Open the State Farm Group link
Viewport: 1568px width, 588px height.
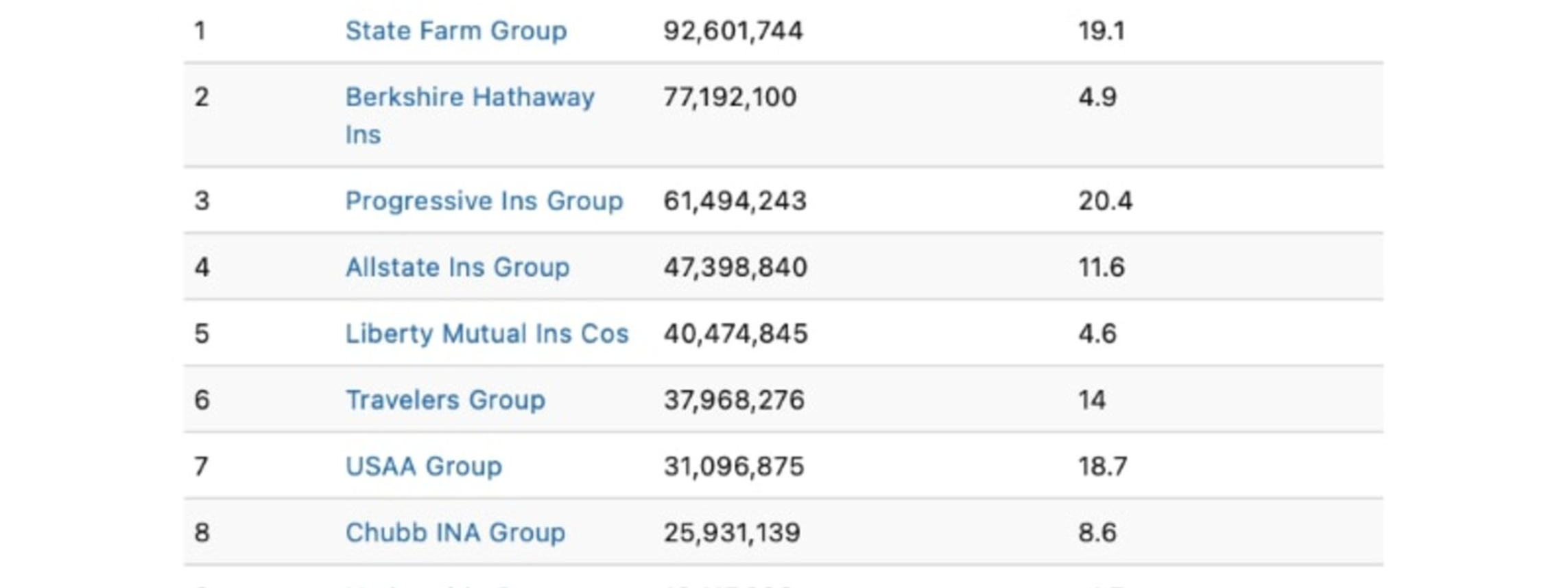click(455, 31)
